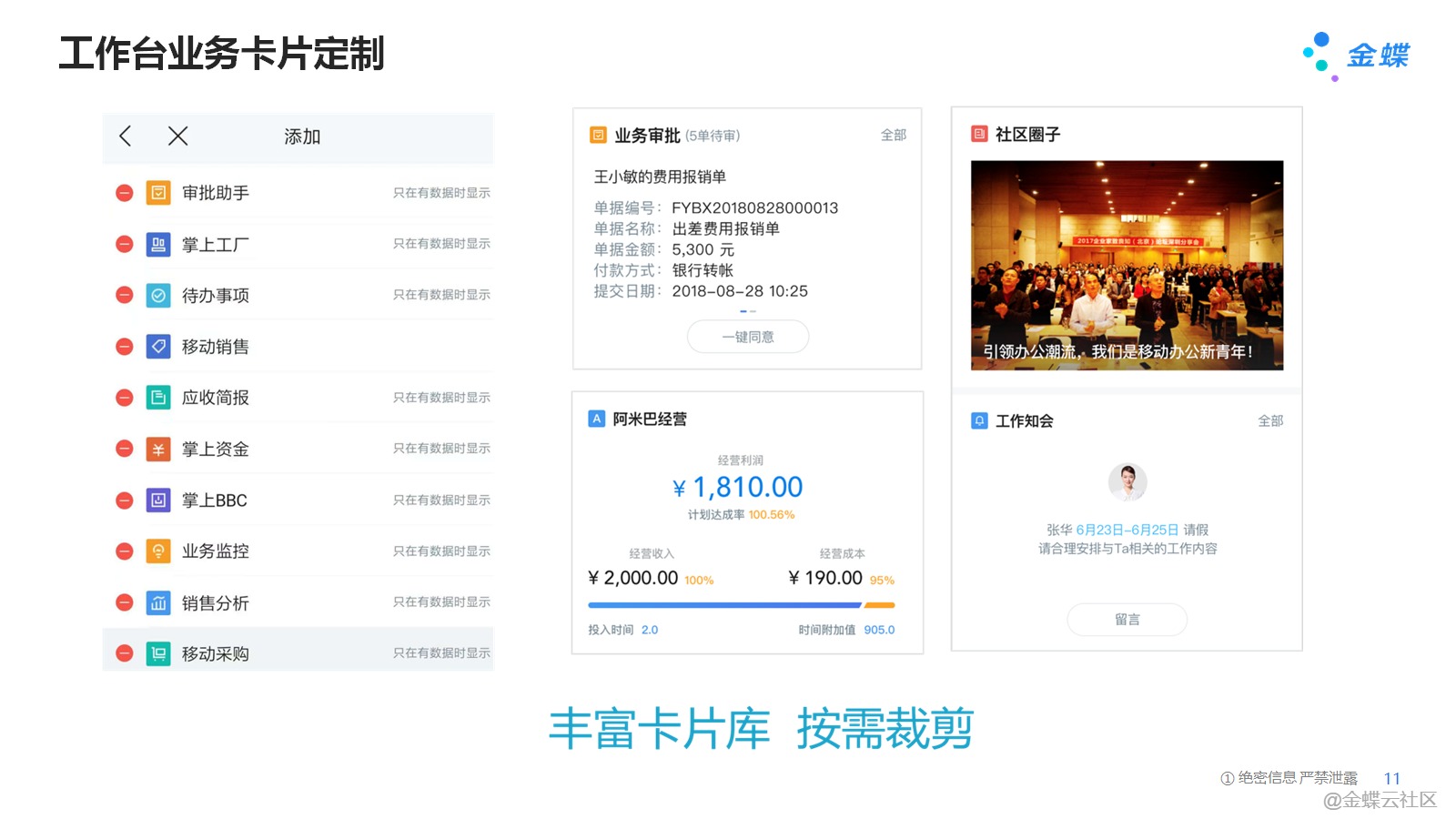
Task: Remove 掌上BBC using the red minus button
Action: pyautogui.click(x=125, y=500)
